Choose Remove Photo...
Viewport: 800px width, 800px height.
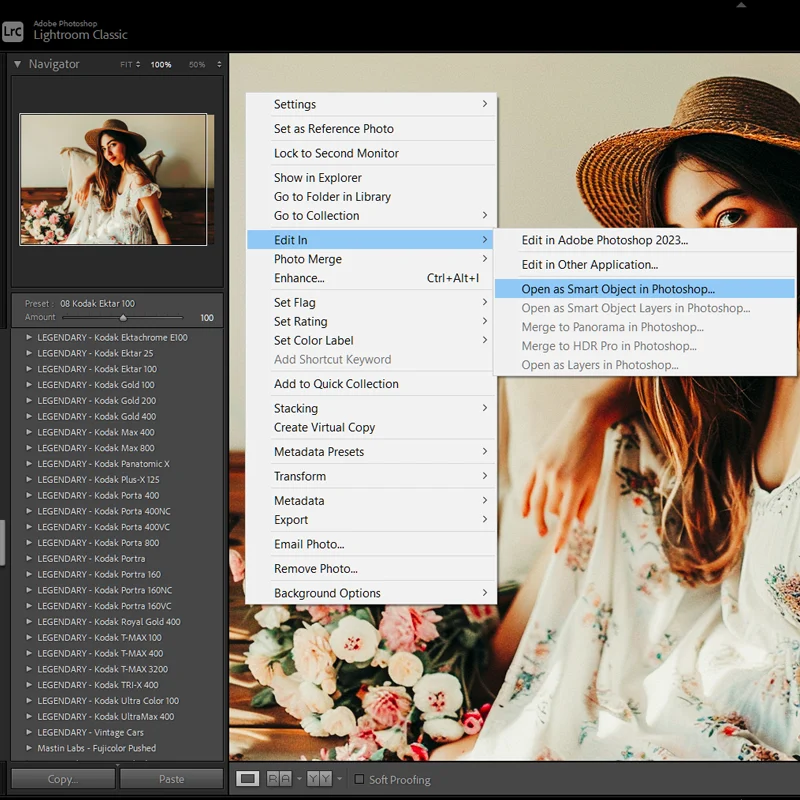pyautogui.click(x=371, y=569)
